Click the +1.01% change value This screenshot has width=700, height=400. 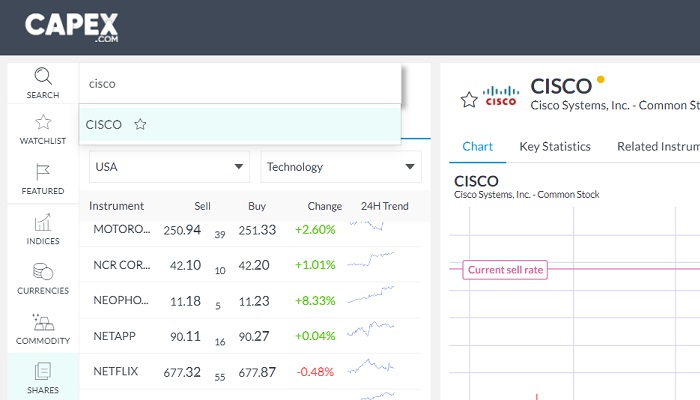click(x=315, y=265)
